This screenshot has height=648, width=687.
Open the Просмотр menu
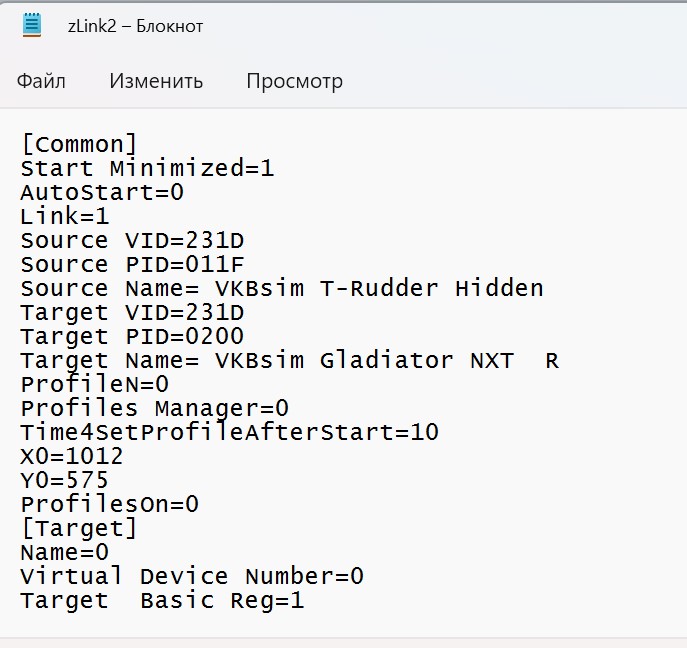[294, 81]
